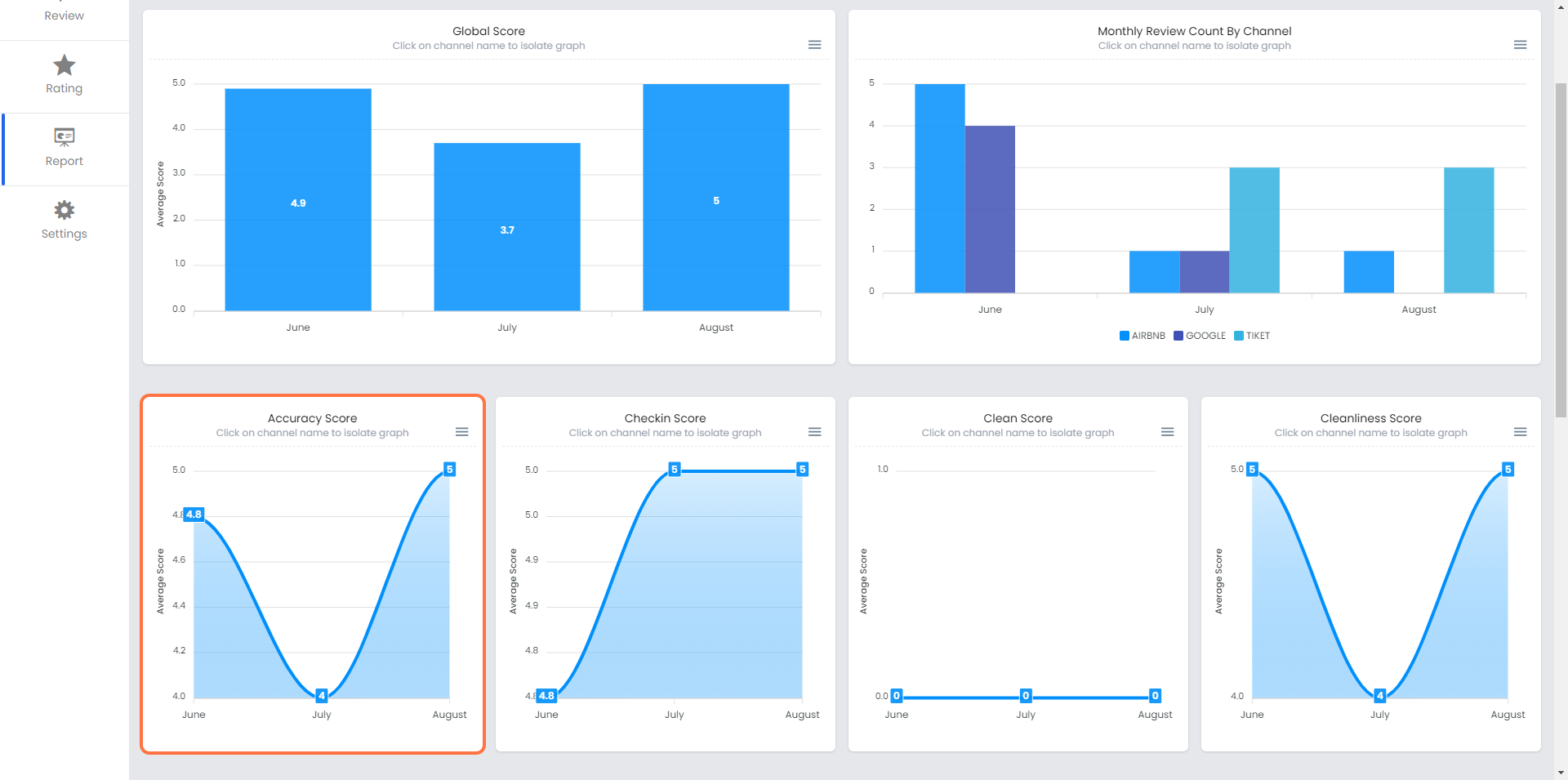Click the August TIKET review count bar
The image size is (1568, 780).
1468,230
